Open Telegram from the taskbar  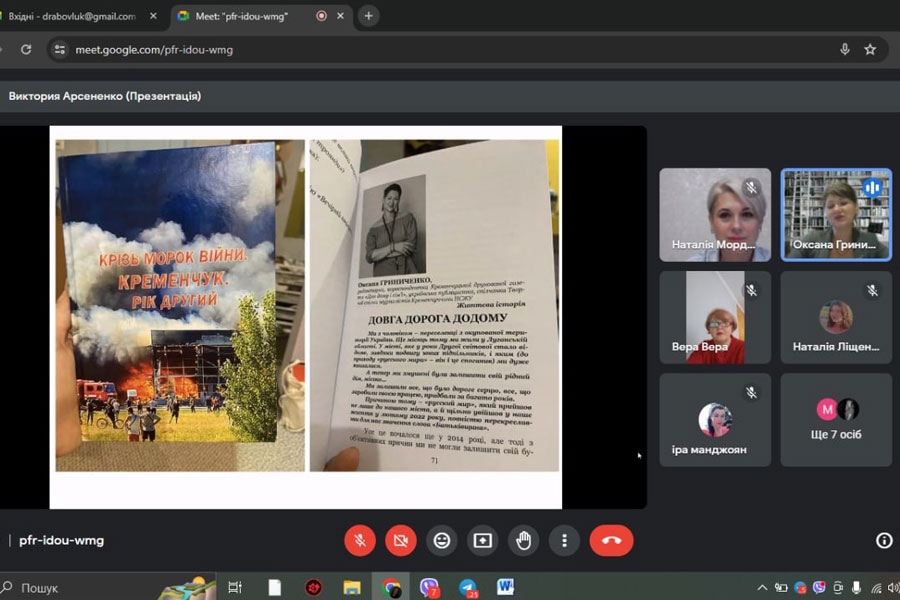[x=468, y=587]
